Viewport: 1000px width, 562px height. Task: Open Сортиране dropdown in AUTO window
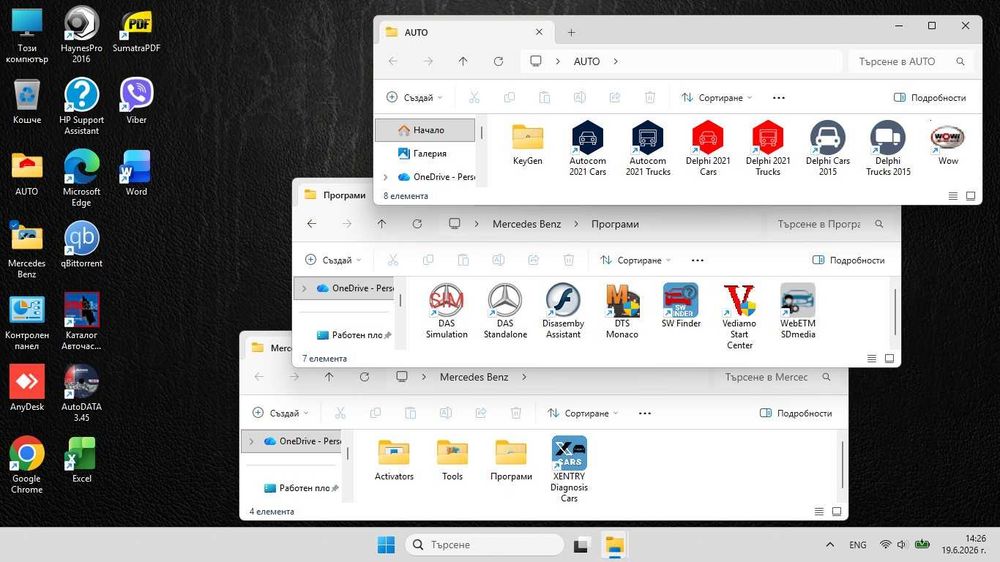click(717, 98)
